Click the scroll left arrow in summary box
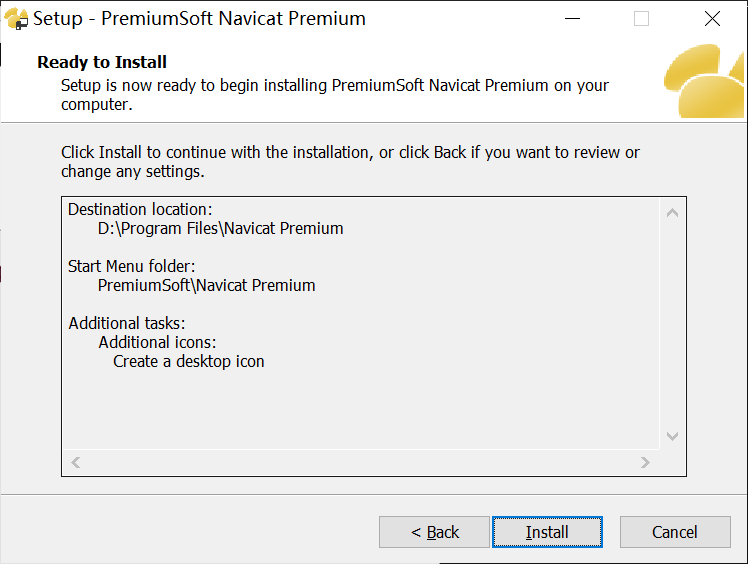Viewport: 748px width, 564px height. pos(75,462)
